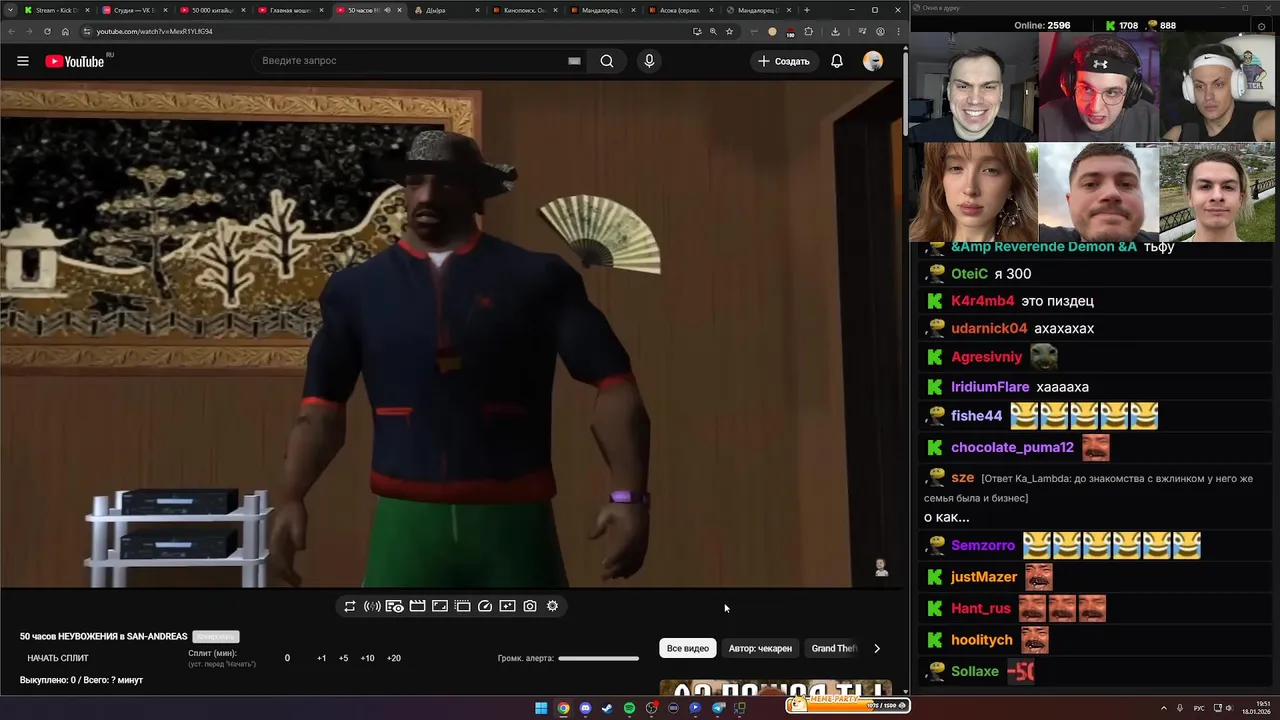The height and width of the screenshot is (720, 1280).
Task: Show the on-screen keyboard in search box
Action: pyautogui.click(x=574, y=61)
